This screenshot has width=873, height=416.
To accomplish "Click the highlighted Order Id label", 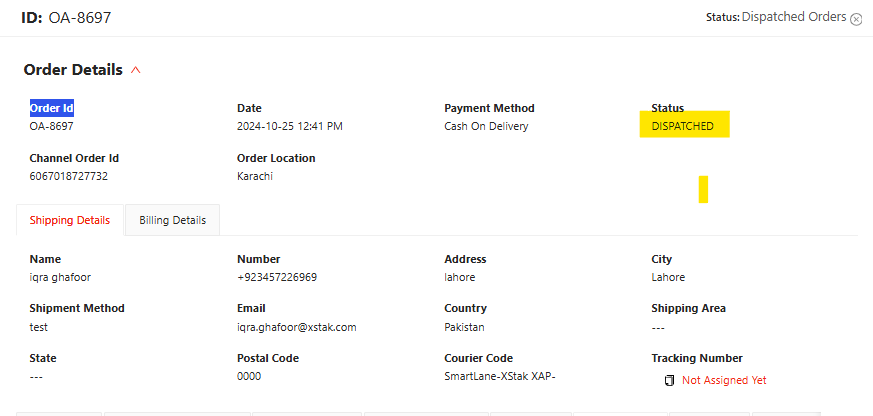I will 51,108.
